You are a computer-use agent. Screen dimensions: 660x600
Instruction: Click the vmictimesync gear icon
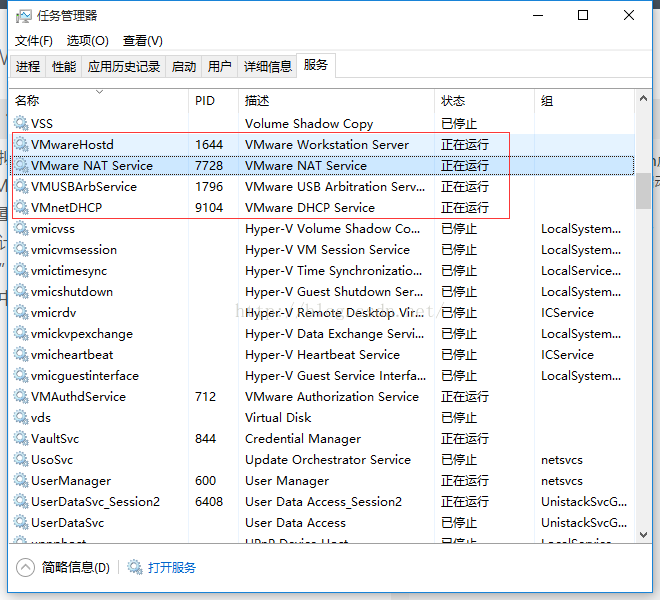(x=21, y=270)
